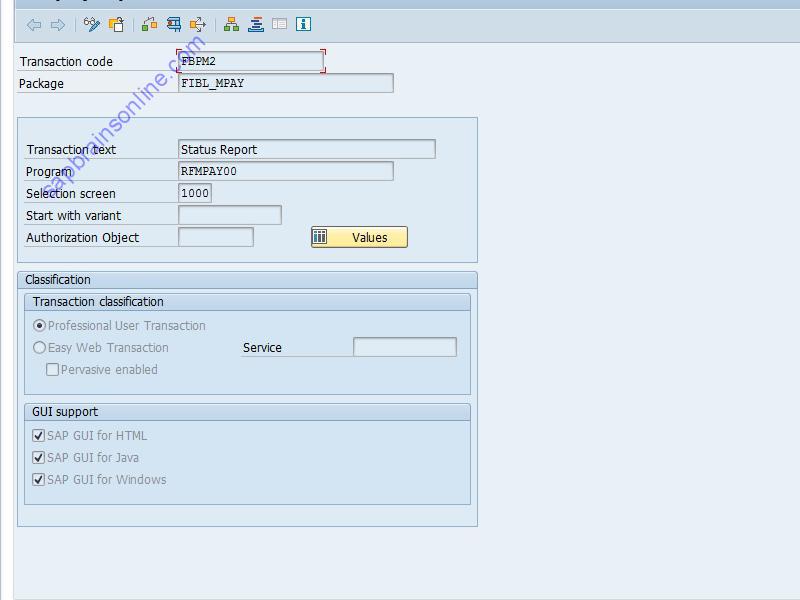The width and height of the screenshot is (800, 600).
Task: Click the Transaction code field FBPM2
Action: [x=251, y=61]
